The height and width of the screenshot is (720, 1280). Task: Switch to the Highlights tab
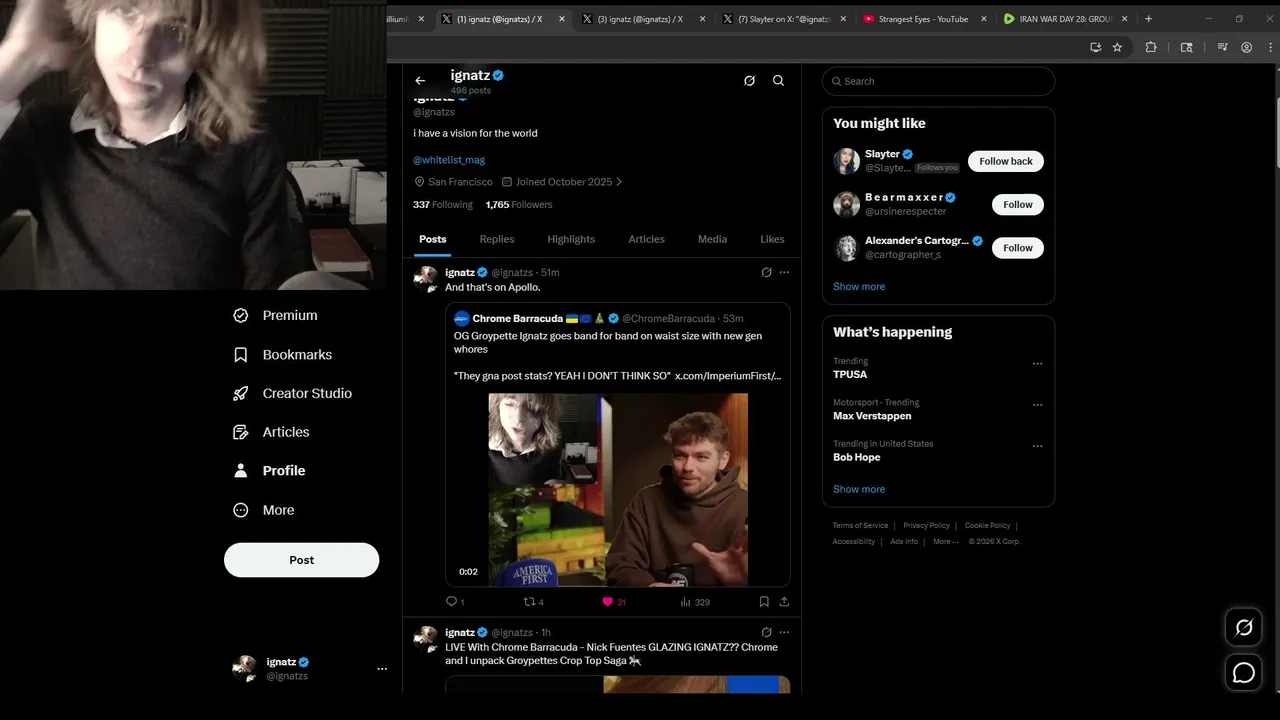[x=571, y=240]
